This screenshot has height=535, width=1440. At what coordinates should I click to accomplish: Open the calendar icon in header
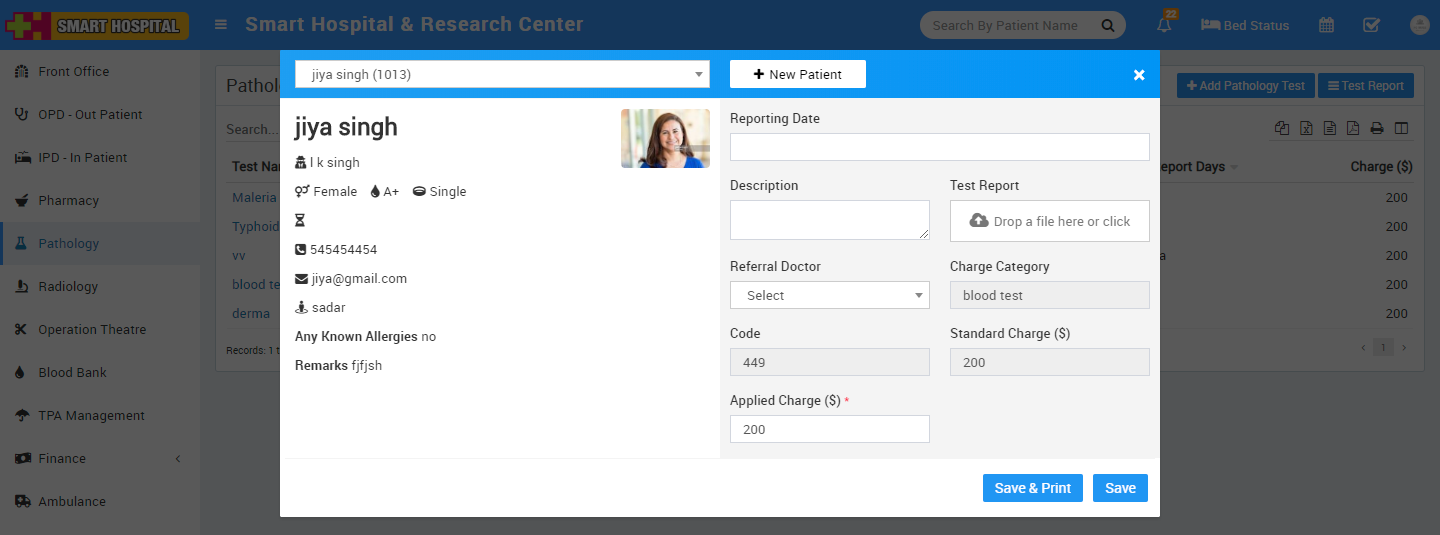1326,25
